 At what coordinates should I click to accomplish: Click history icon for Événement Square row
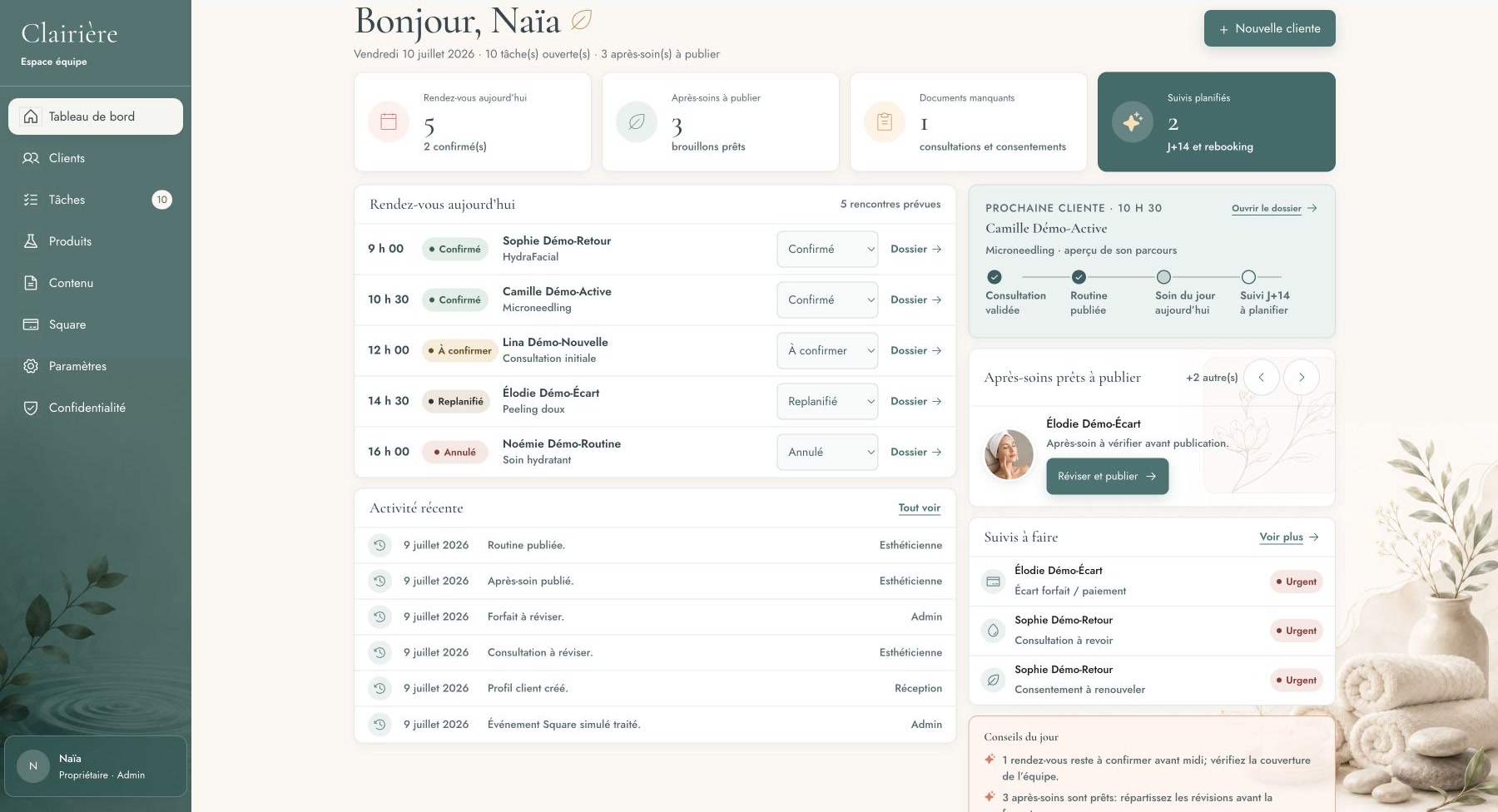379,725
